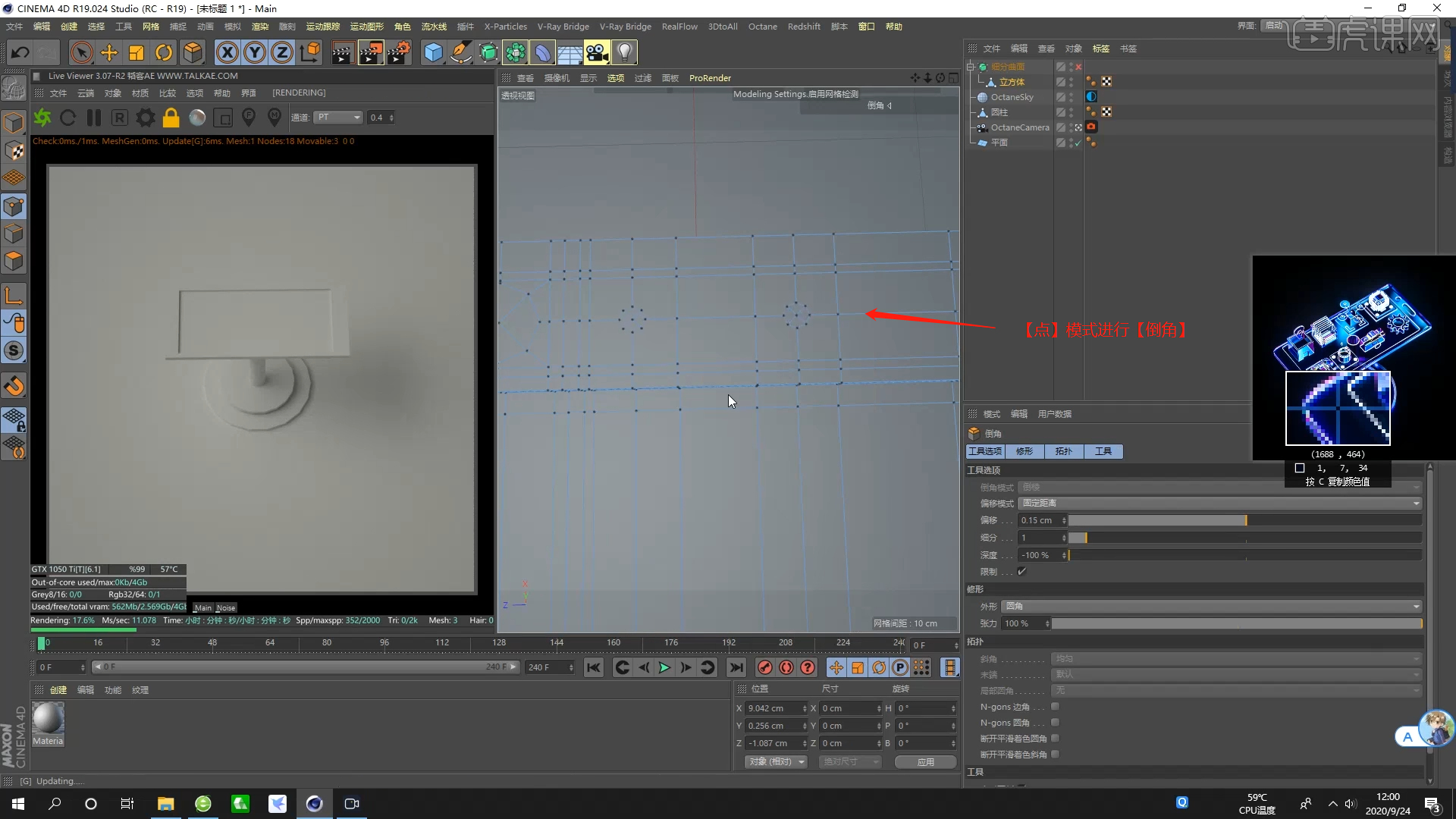
Task: Toggle the X axis lock
Action: pos(227,52)
